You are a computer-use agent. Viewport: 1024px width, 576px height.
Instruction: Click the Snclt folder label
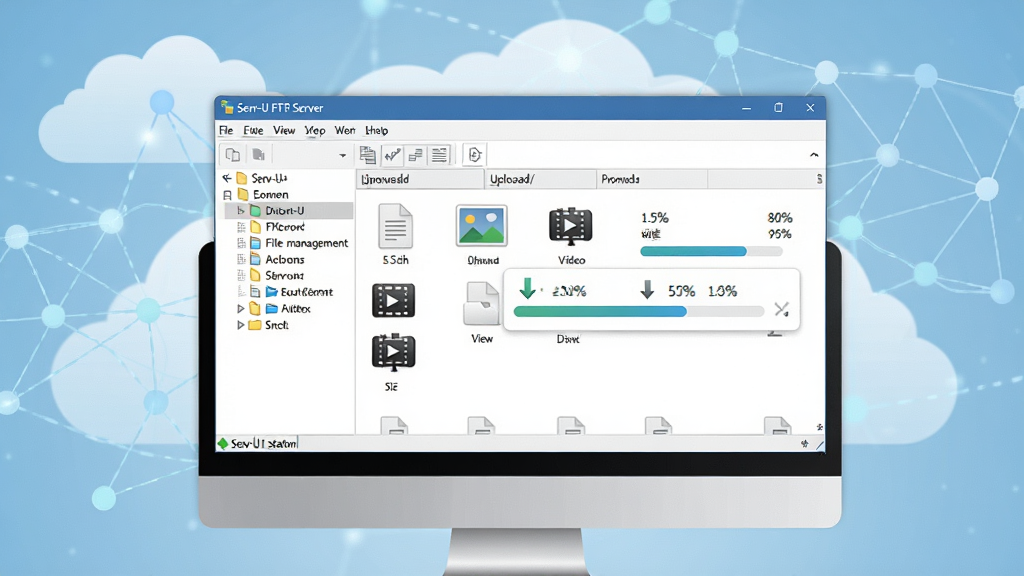click(277, 325)
